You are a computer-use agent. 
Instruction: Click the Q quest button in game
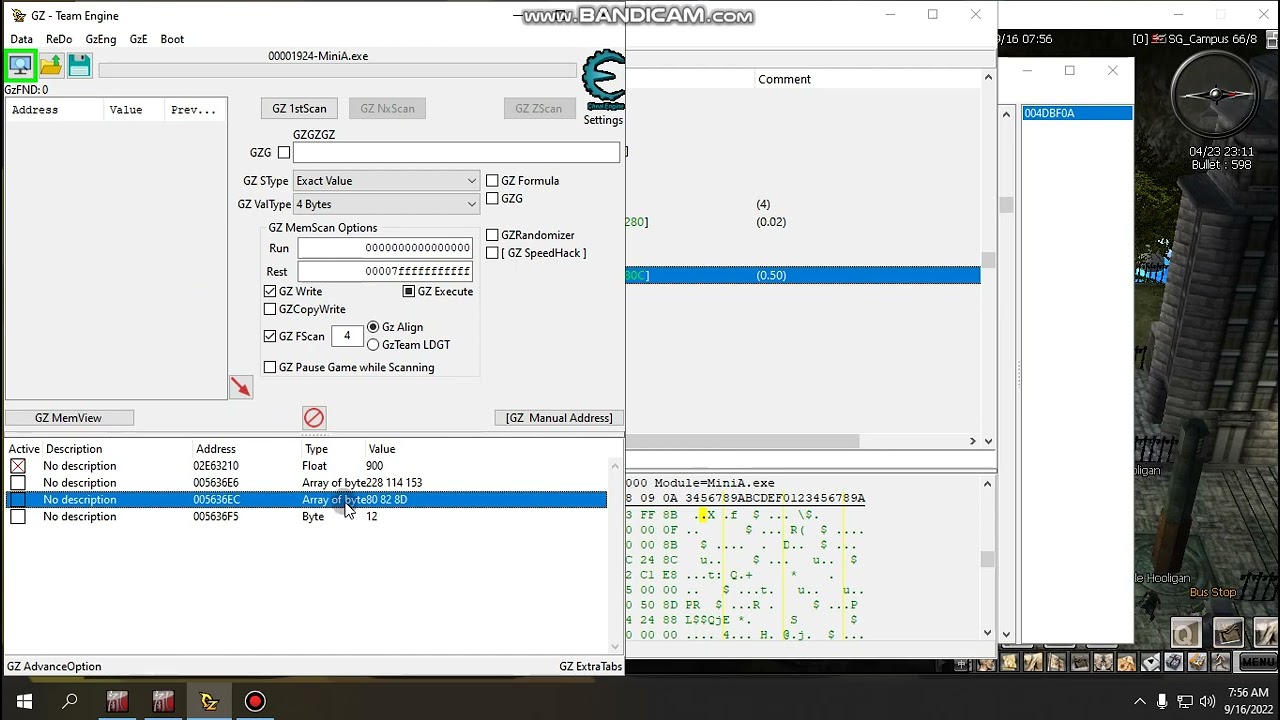[1186, 633]
